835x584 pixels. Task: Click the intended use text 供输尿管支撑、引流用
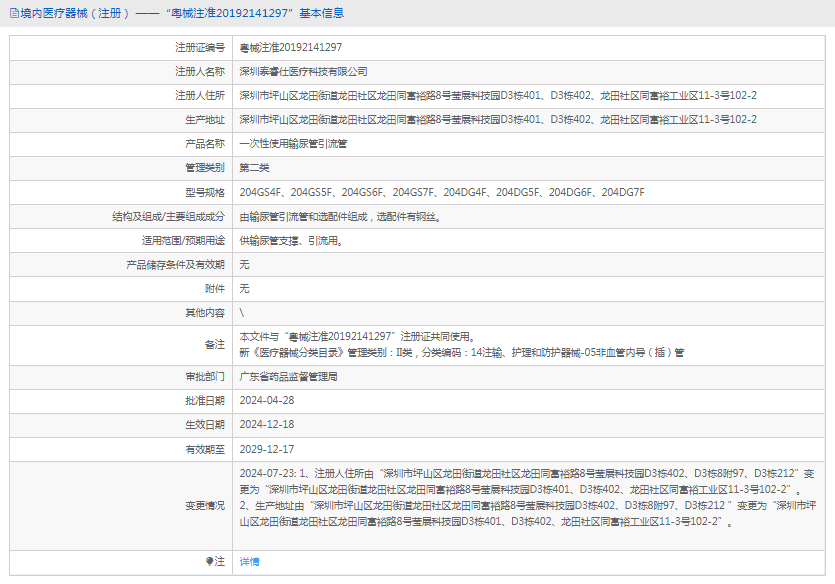[291, 241]
